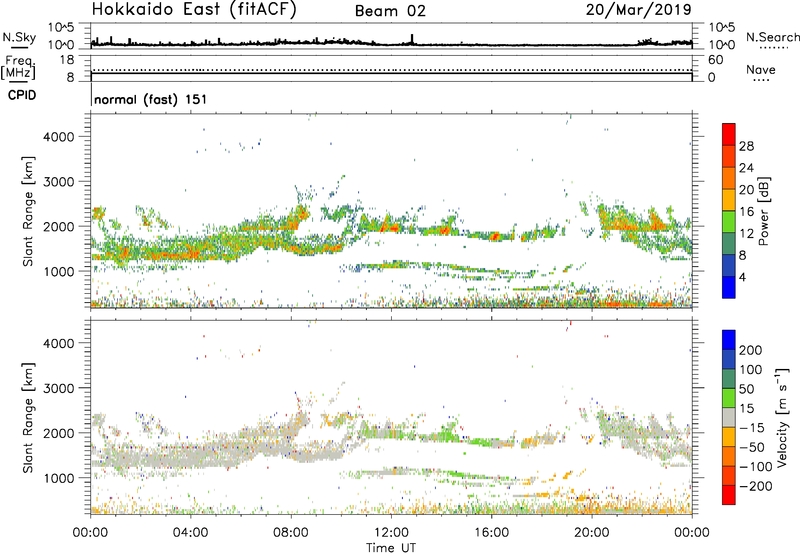Click the "18" tick on the frequency axis
The image size is (800, 554).
coord(66,60)
